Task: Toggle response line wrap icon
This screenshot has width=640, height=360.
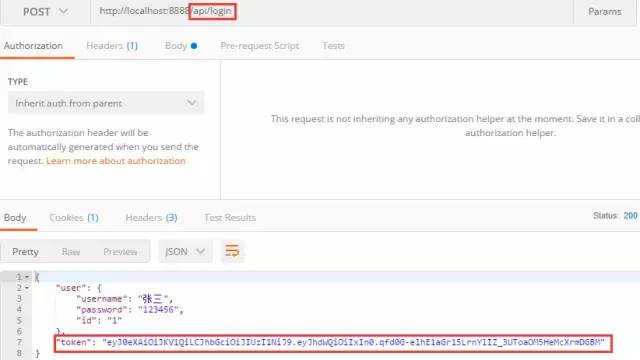Action: point(232,251)
